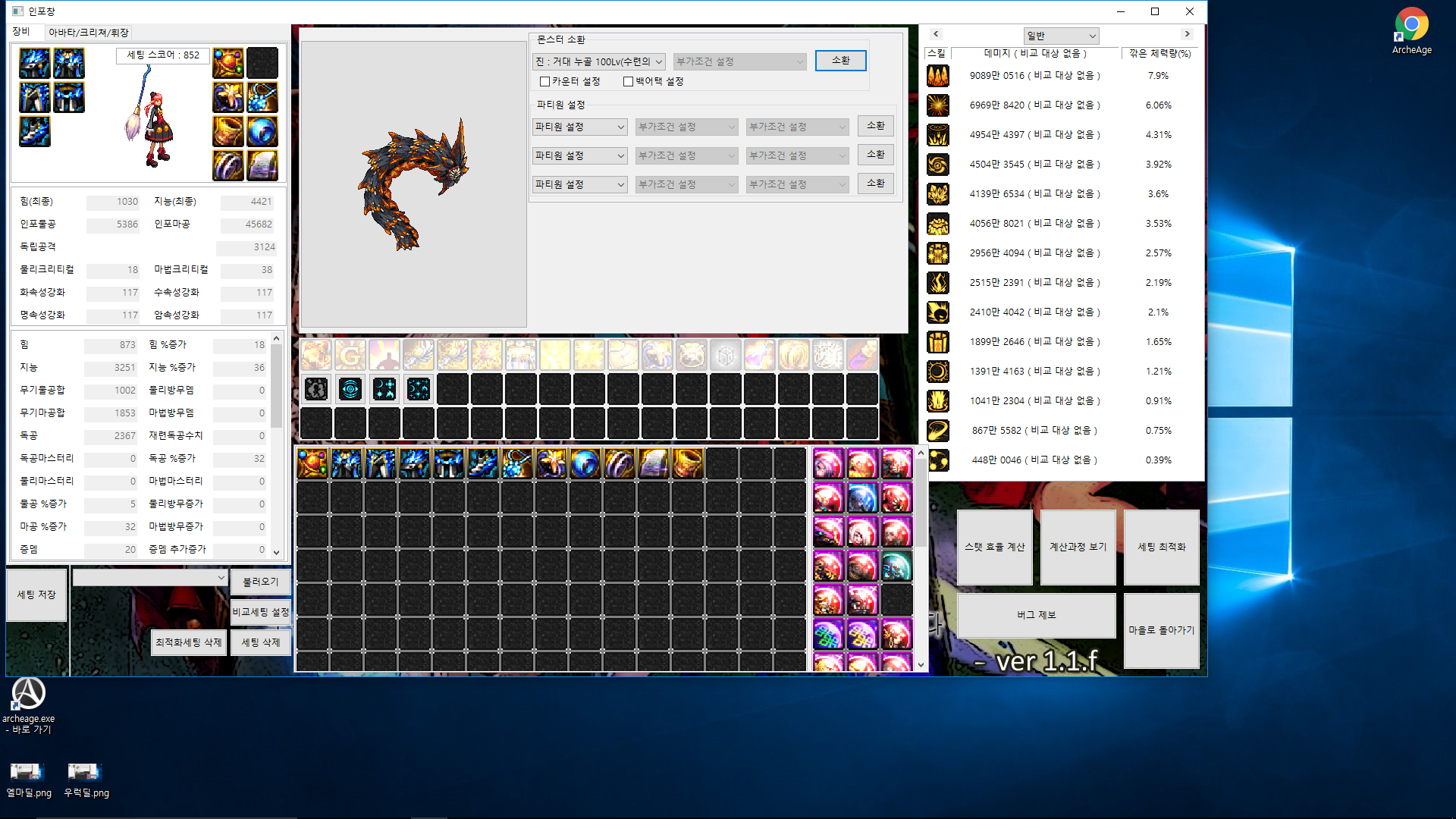
Task: Select the colorful orb weapon in inventory grid
Action: point(312,463)
